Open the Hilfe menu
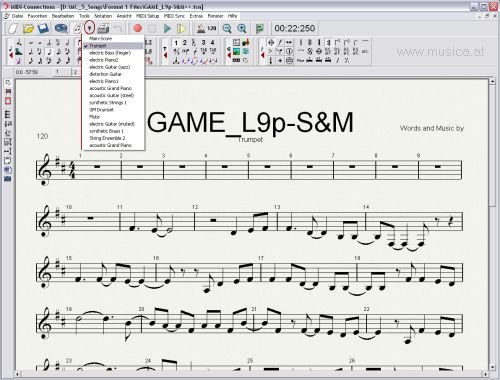This screenshot has width=500, height=380. coord(232,16)
